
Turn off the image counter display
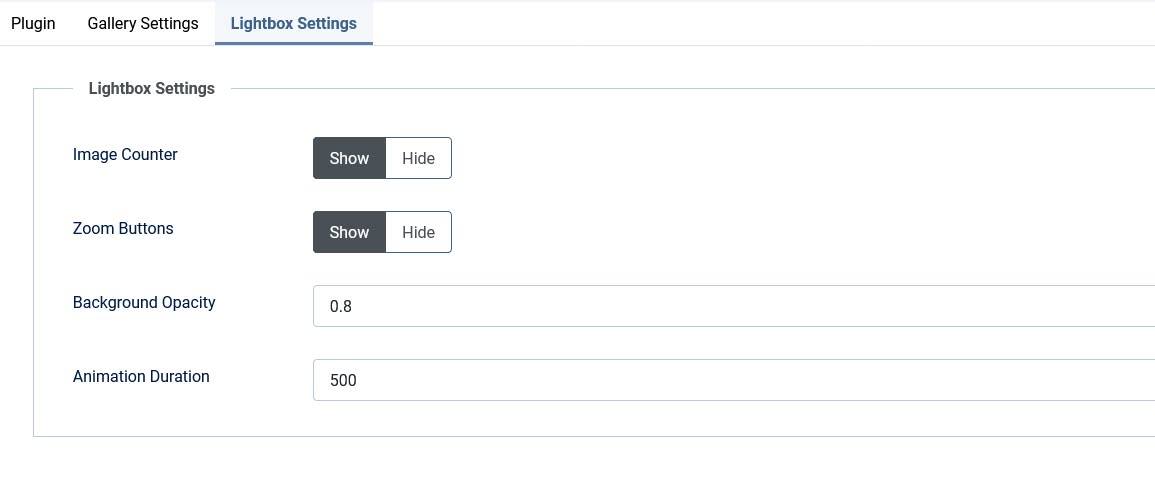pos(418,158)
